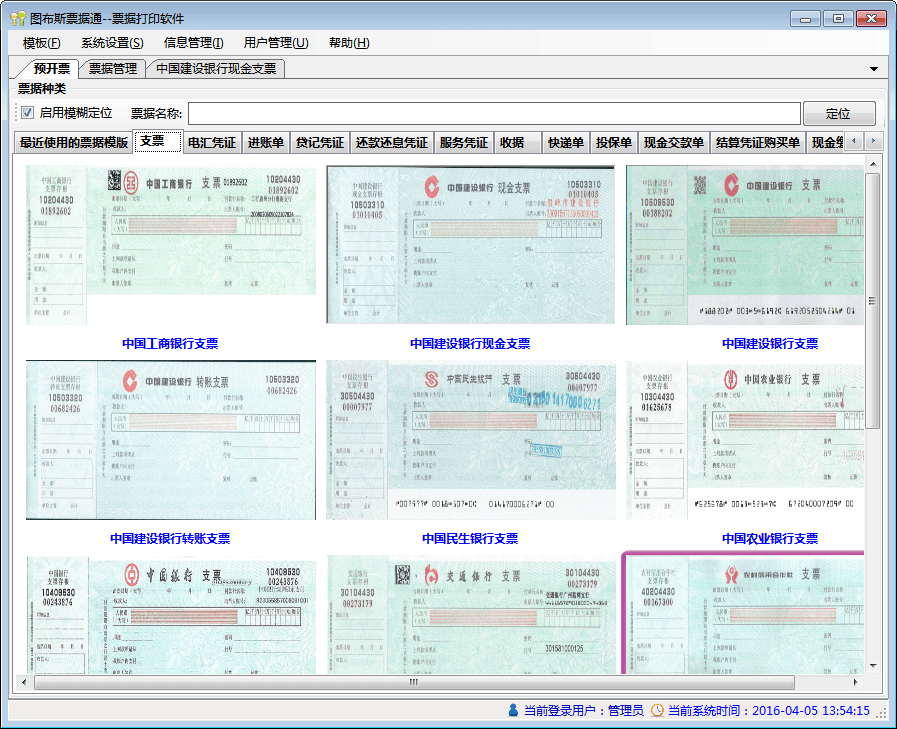Open the 系统设置(S) menu
This screenshot has width=897, height=729.
click(112, 43)
